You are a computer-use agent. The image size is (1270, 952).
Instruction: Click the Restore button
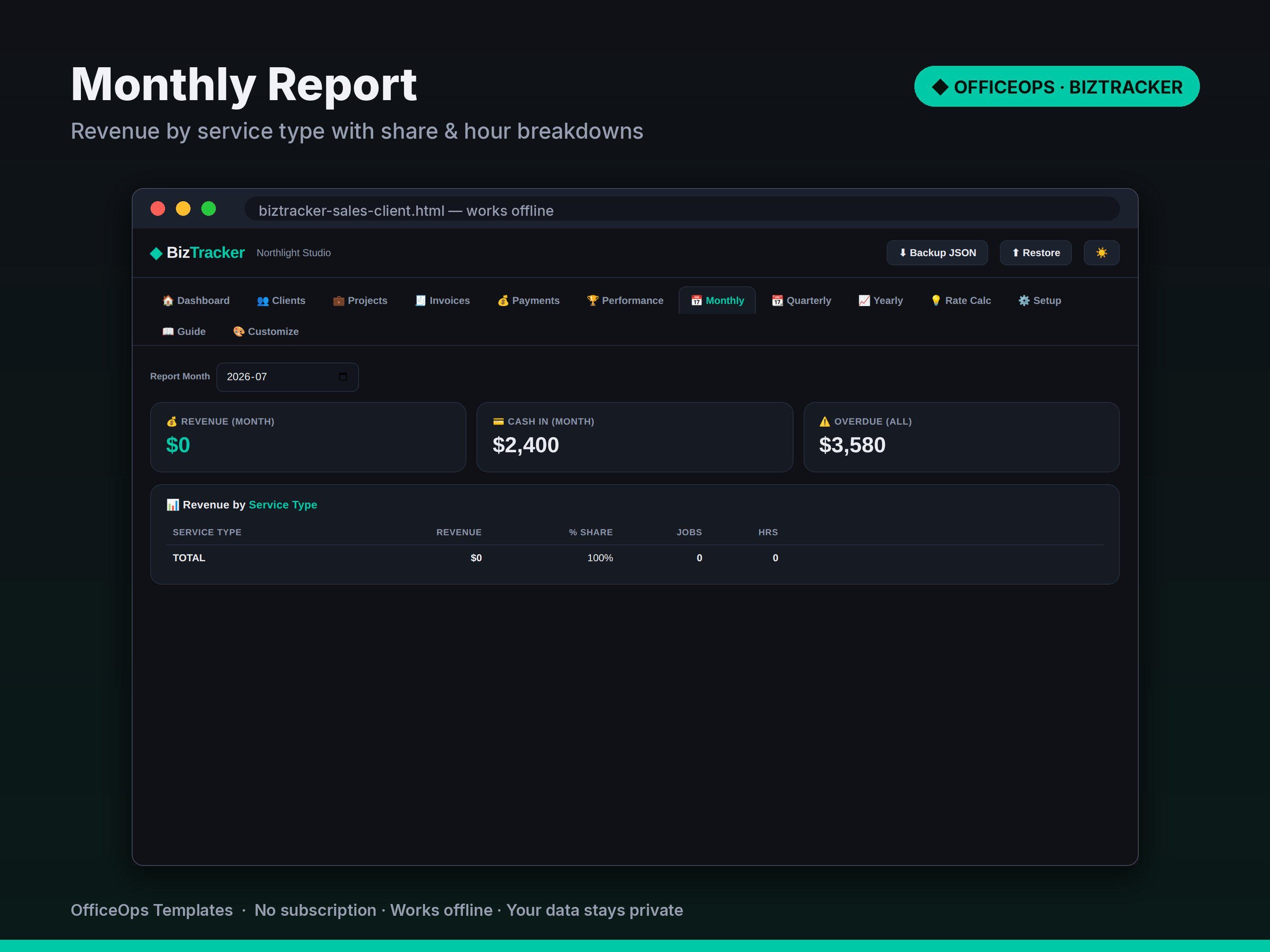(1036, 252)
